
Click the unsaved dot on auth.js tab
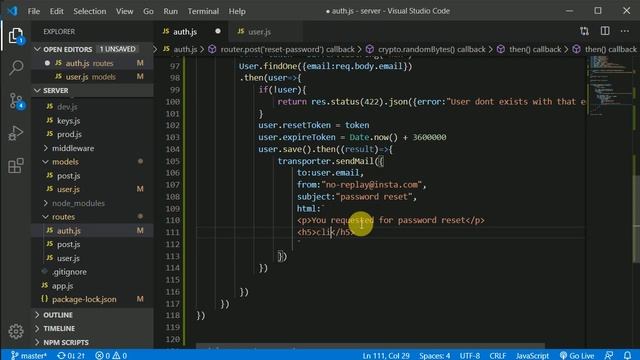click(218, 31)
